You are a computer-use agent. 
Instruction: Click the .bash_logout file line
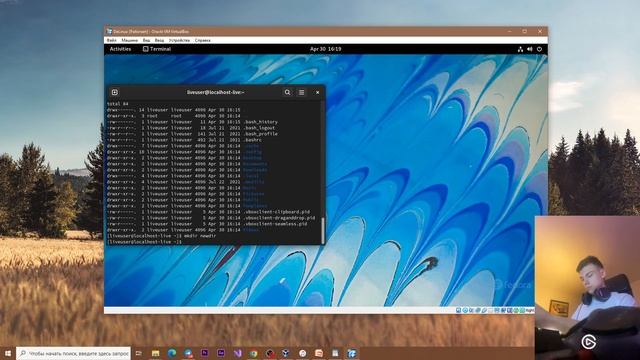191,128
